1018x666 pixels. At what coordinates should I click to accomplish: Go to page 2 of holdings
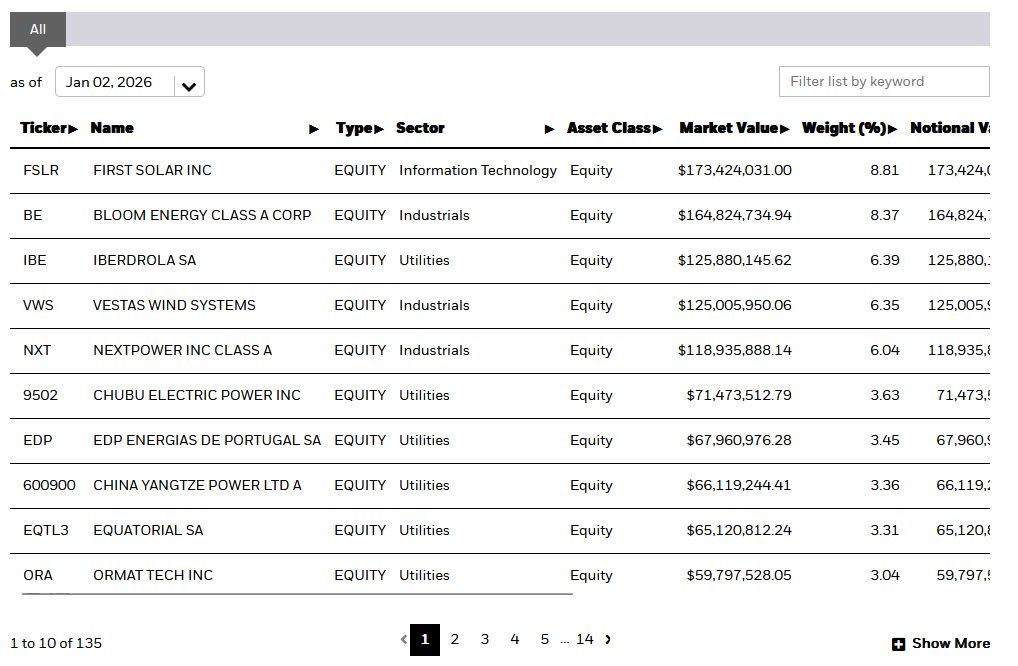455,639
